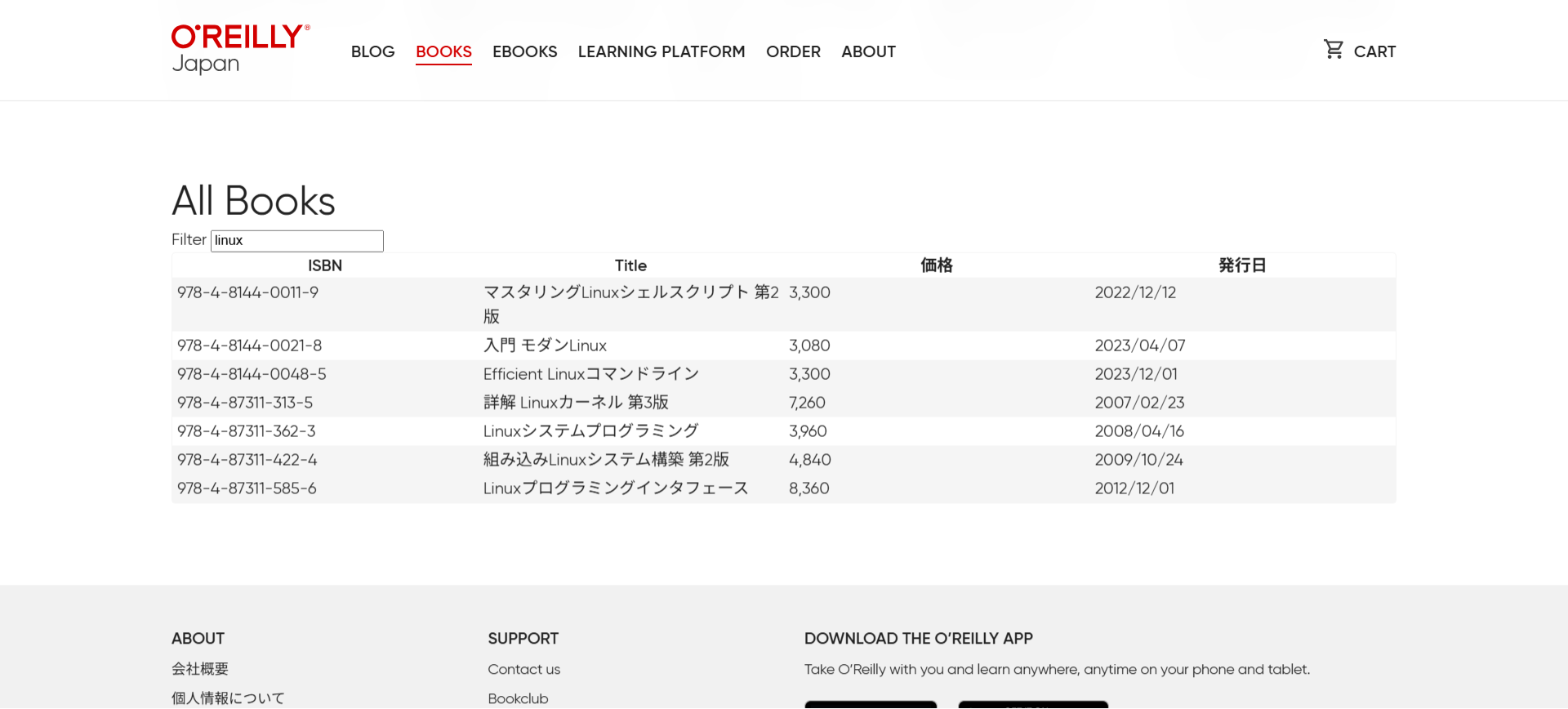Open the 会社概要 footer link

[200, 669]
